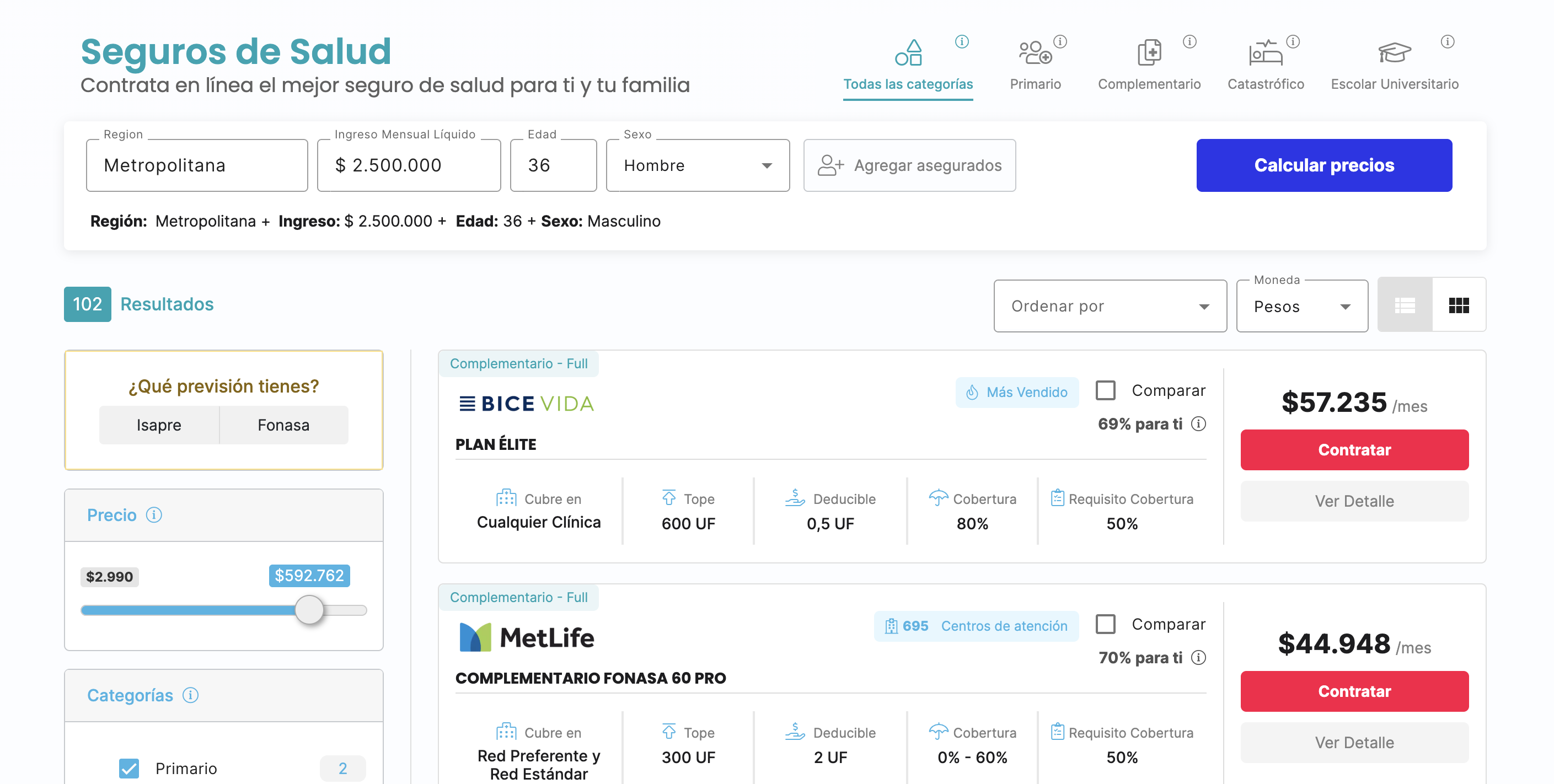
Task: Click the BICE VIDA logo
Action: coord(526,404)
